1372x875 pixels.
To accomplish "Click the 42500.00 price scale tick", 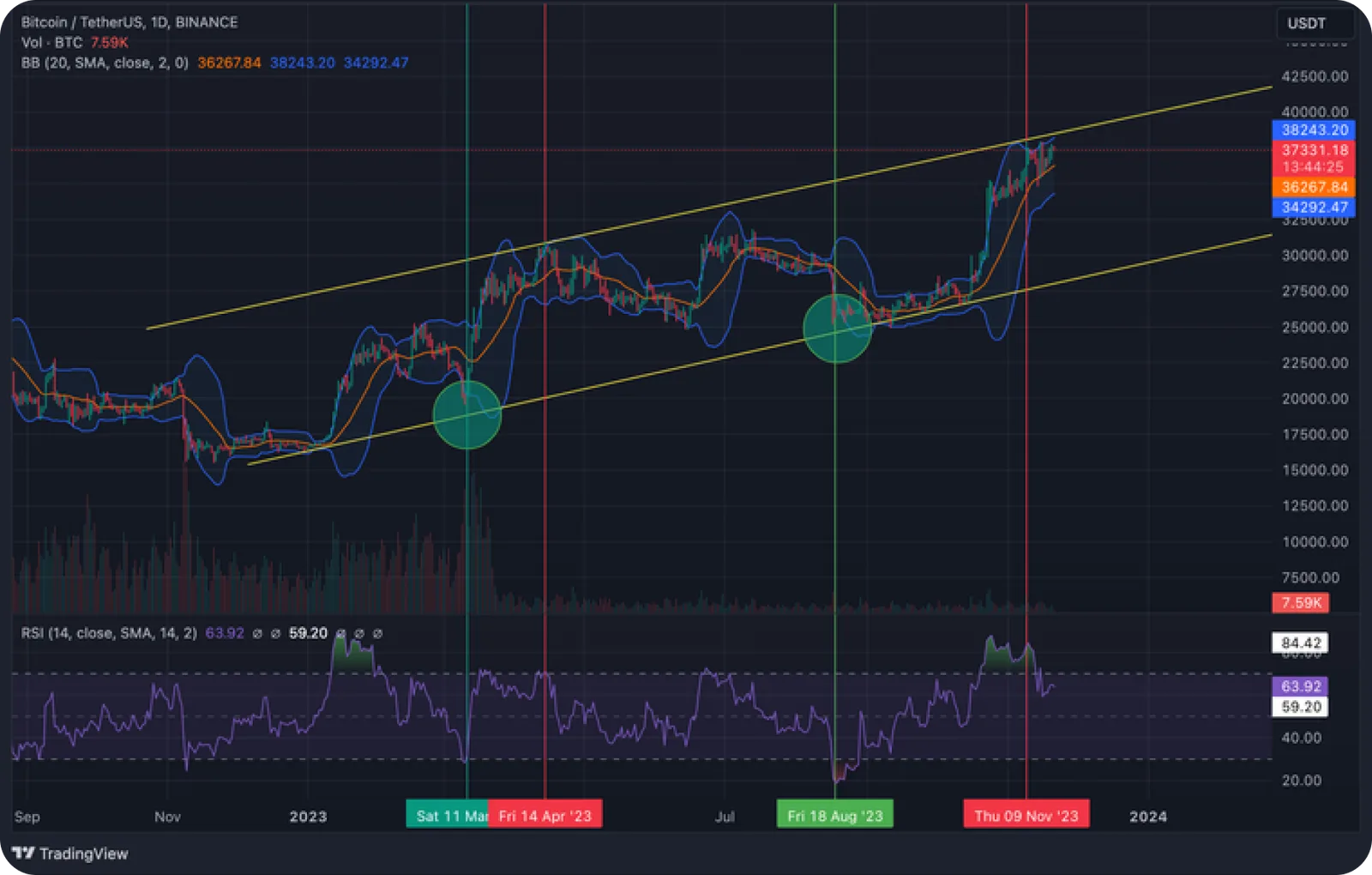I will [1315, 76].
